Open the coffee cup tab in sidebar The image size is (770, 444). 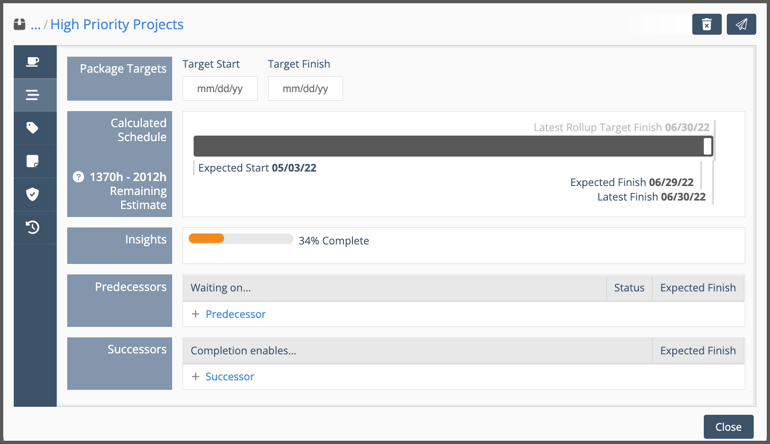click(33, 62)
